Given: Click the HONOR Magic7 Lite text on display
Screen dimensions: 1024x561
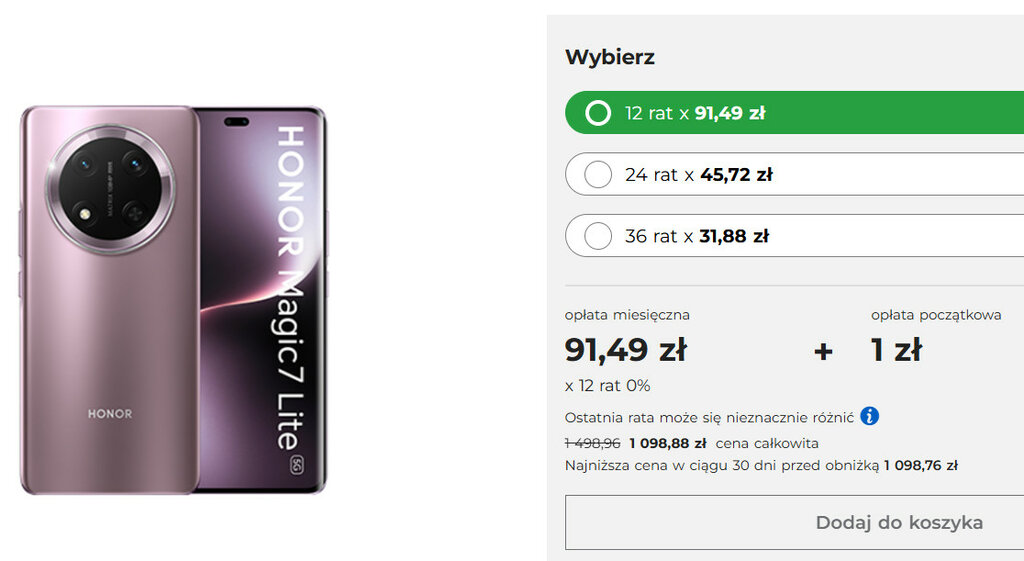Looking at the screenshot, I should pos(291,288).
